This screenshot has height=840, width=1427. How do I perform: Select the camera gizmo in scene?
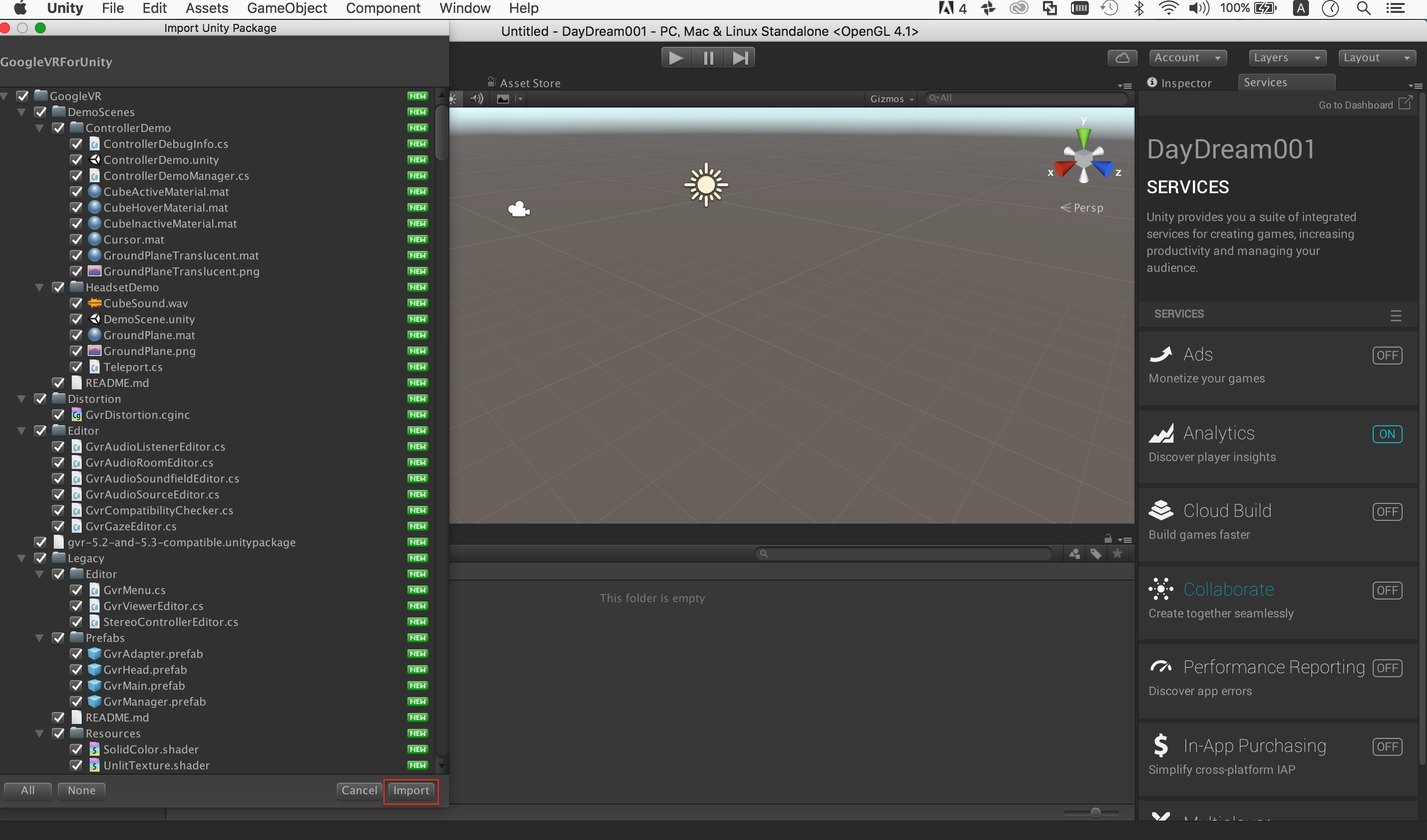[x=519, y=210]
